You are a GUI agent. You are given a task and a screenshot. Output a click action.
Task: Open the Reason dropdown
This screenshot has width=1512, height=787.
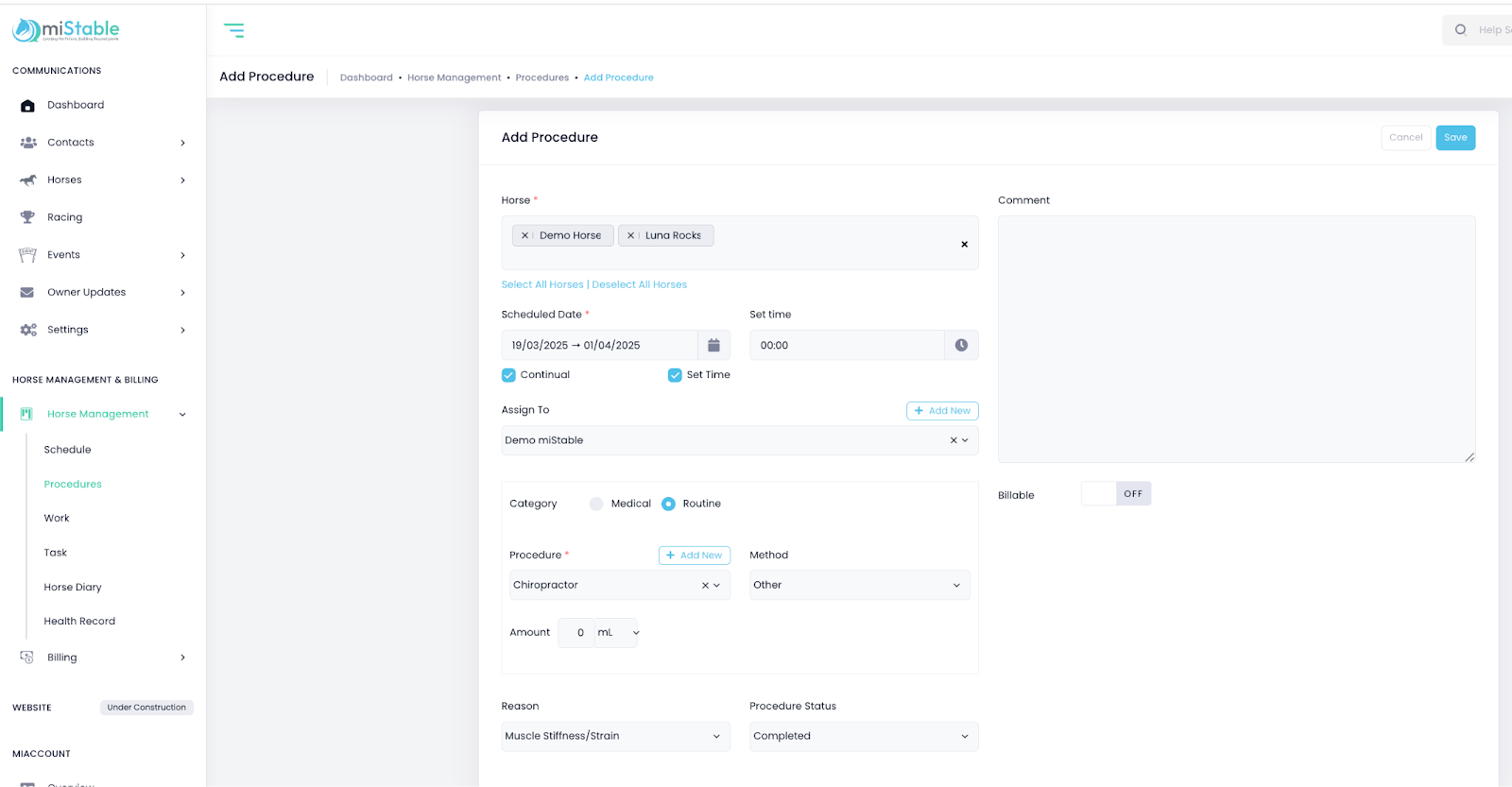tap(615, 737)
